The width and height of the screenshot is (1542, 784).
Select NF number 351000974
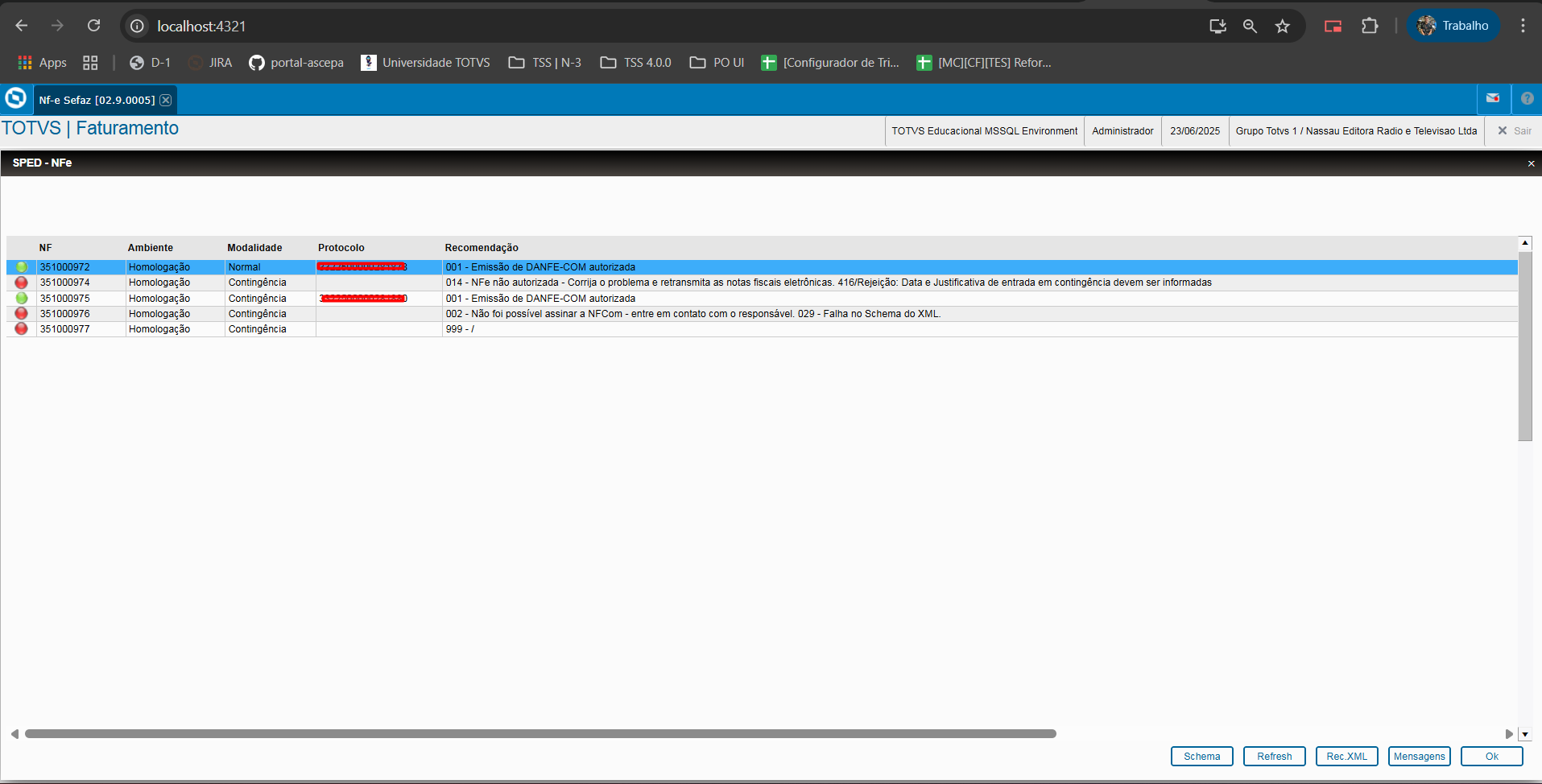[65, 283]
